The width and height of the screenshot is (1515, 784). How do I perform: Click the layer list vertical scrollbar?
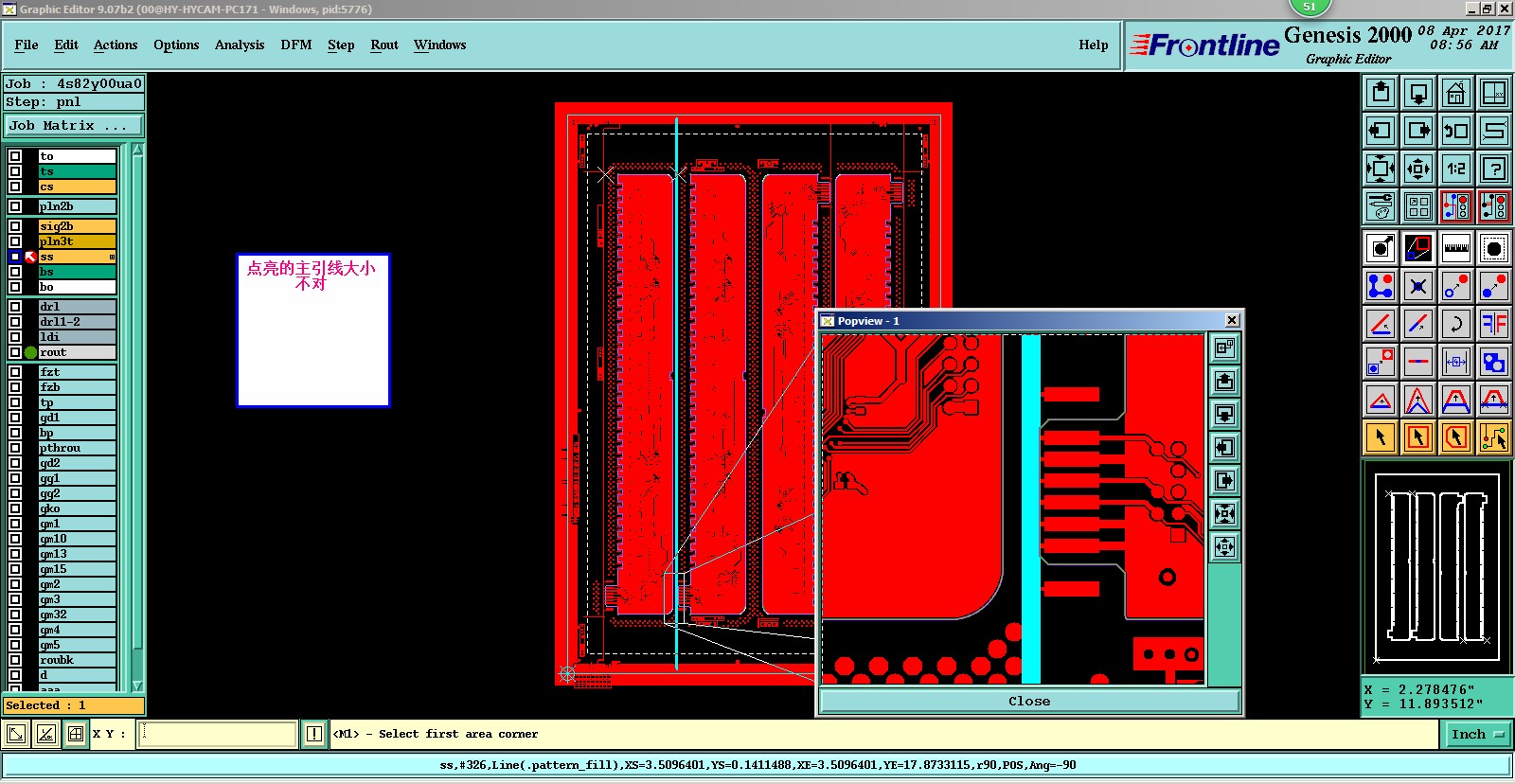(137, 417)
